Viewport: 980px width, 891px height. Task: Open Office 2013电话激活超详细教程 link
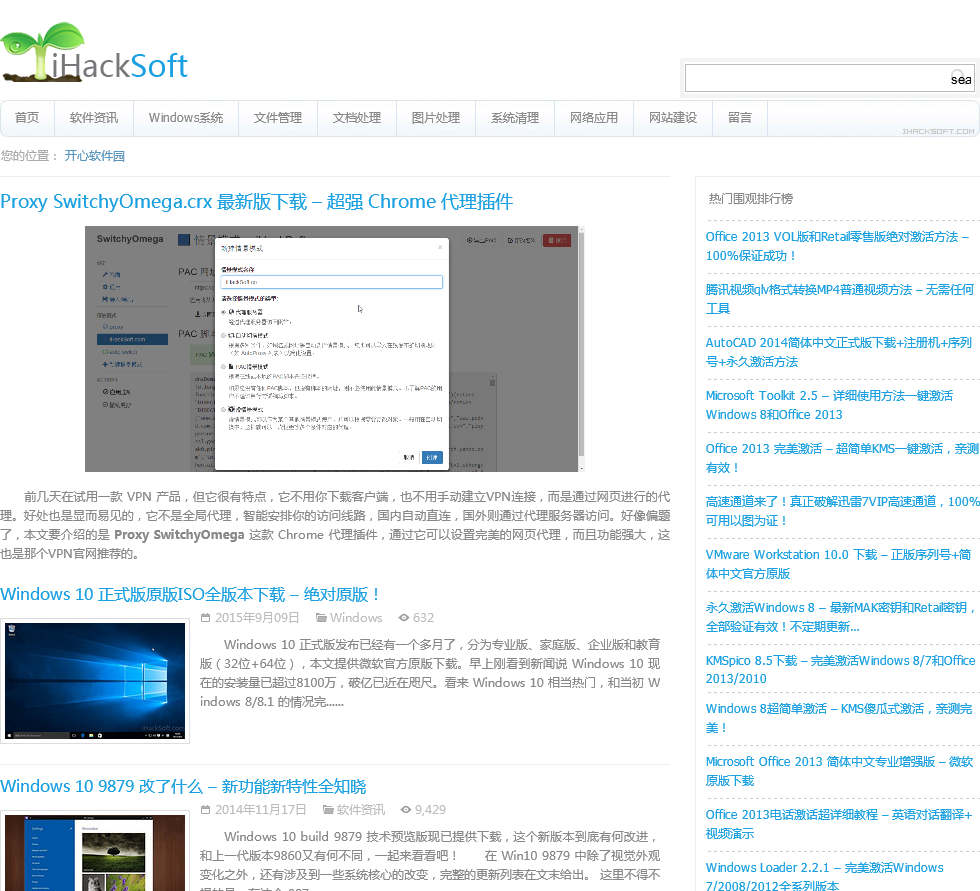(x=839, y=824)
